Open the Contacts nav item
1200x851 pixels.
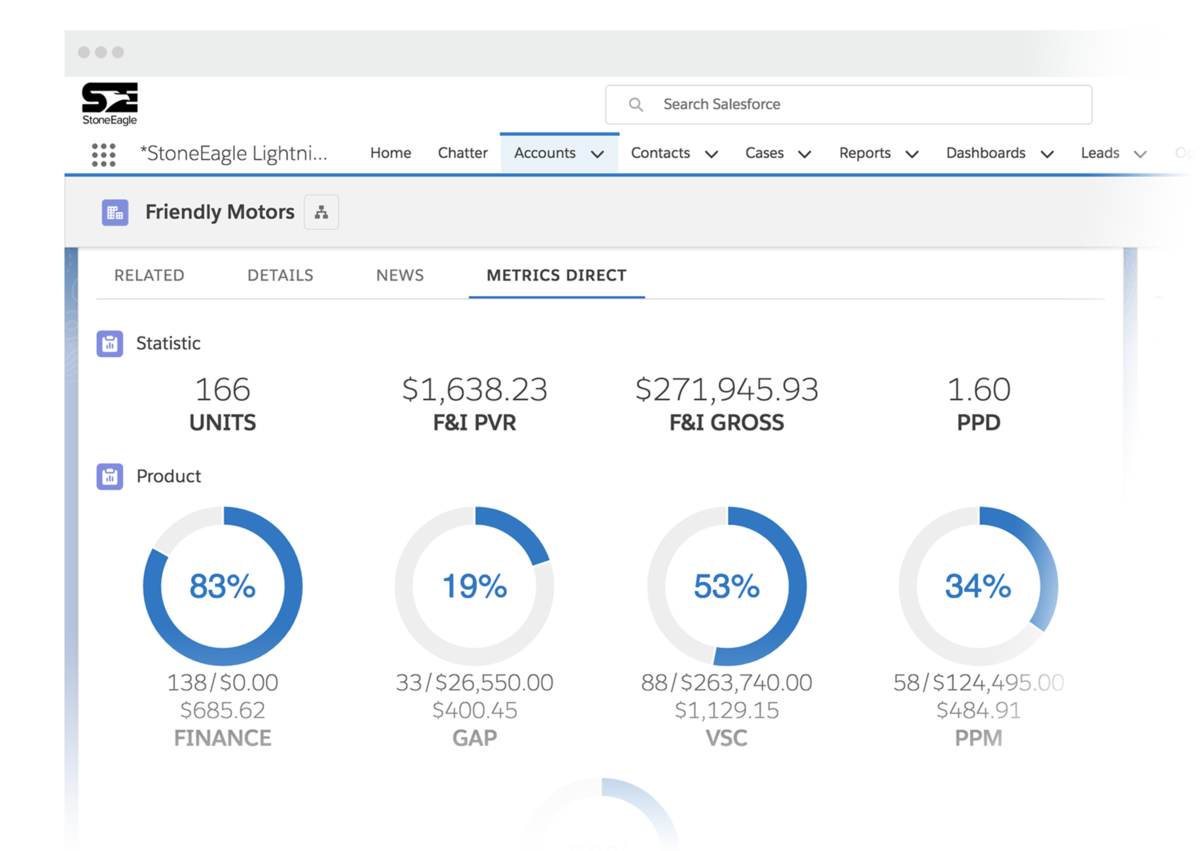tap(660, 153)
